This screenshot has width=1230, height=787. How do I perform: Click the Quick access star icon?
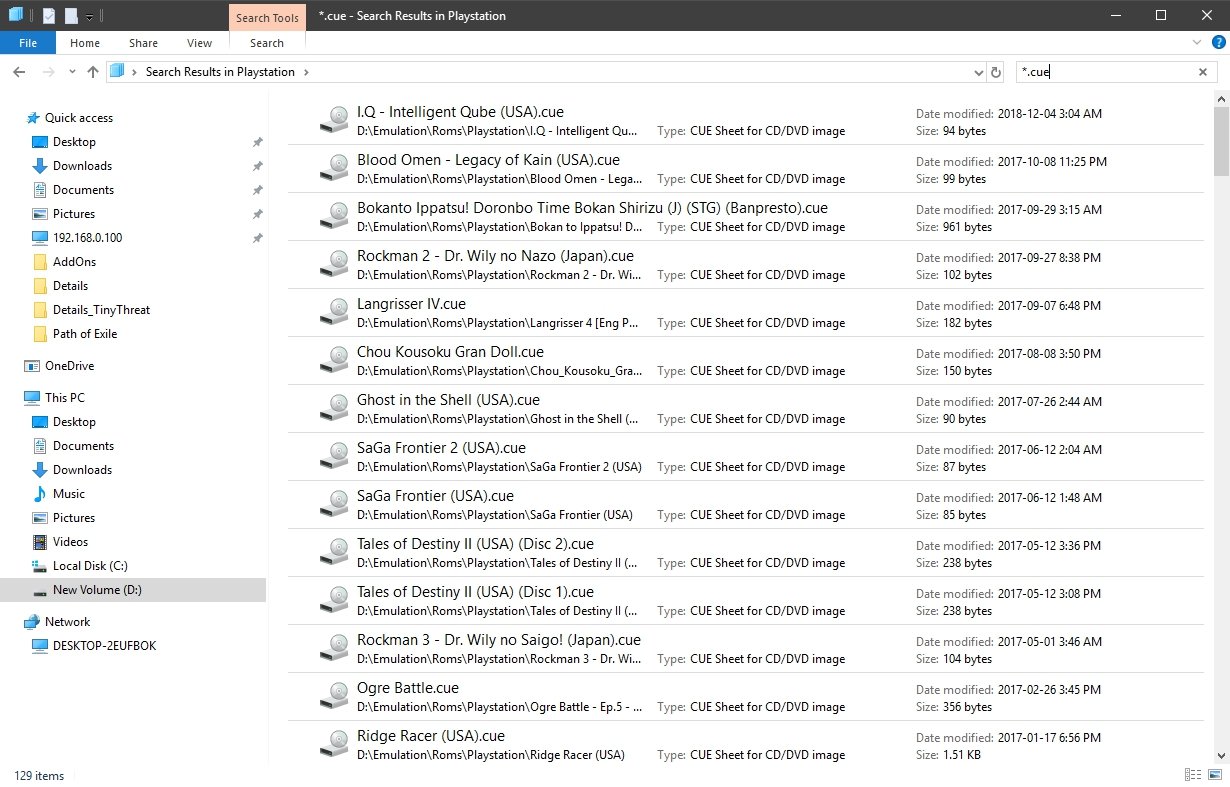click(x=32, y=118)
